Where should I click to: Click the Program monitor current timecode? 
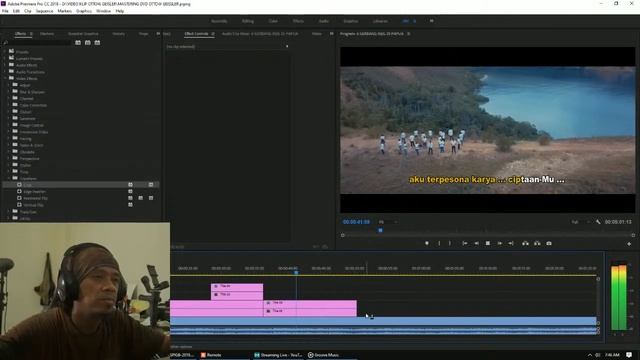pos(356,222)
